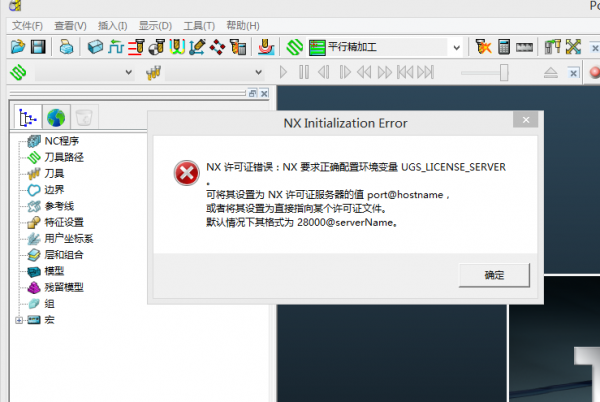
Task: Click the simulation speed slider handle
Action: click(x=504, y=72)
